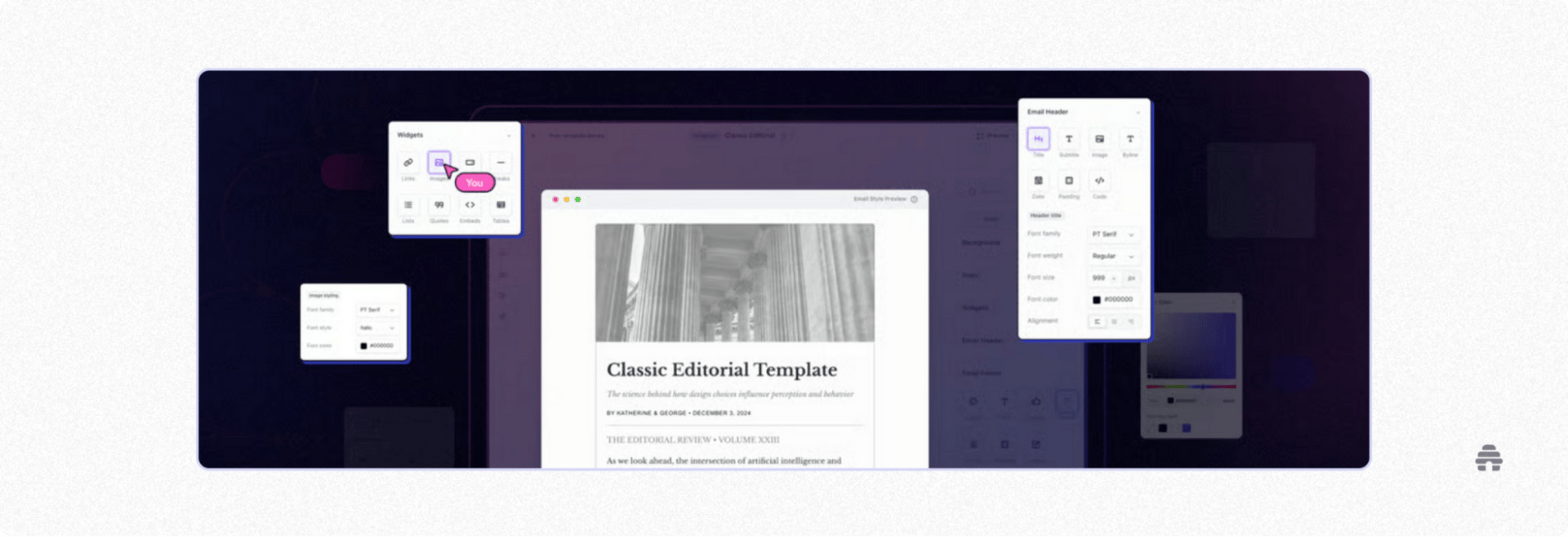This screenshot has width=1568, height=537.
Task: Align header title right
Action: click(1131, 321)
